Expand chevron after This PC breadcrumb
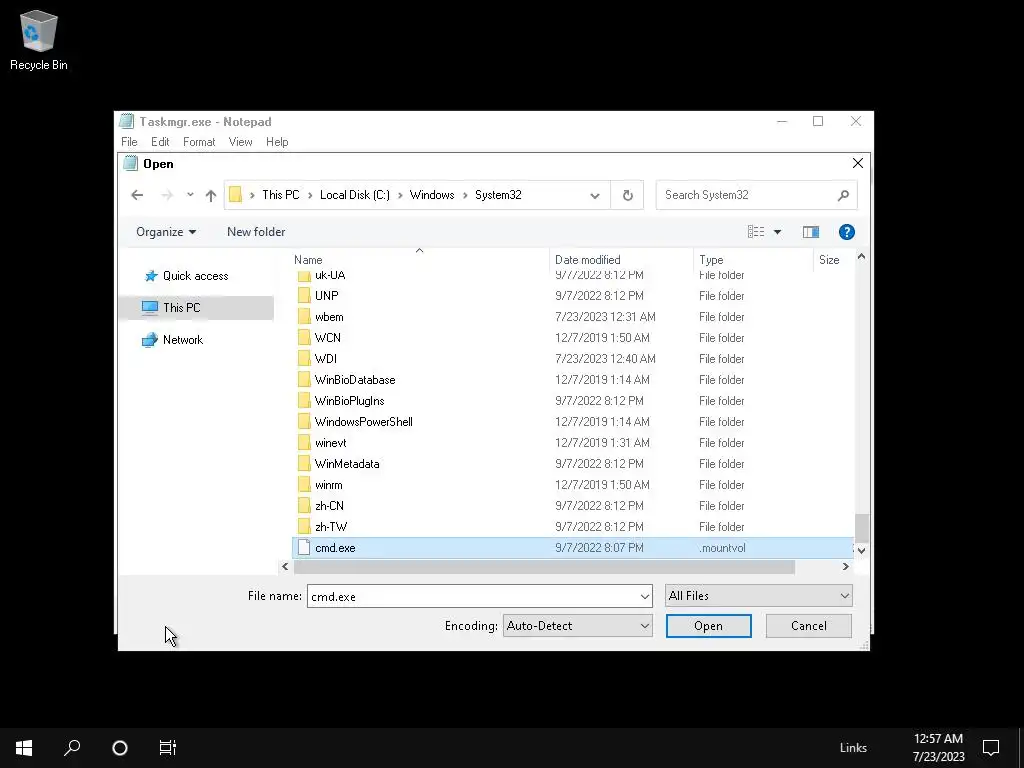 pos(310,195)
